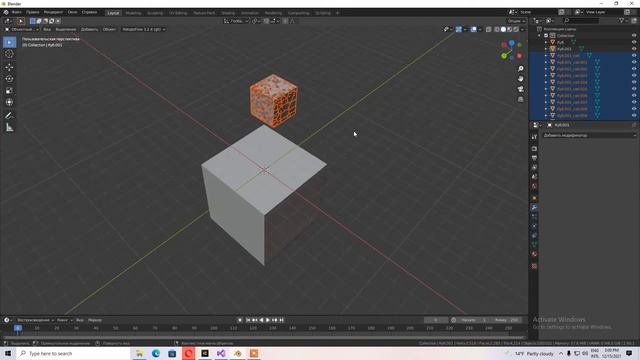Open the Tool properties tab icon
The width and height of the screenshot is (640, 360).
coord(534,137)
